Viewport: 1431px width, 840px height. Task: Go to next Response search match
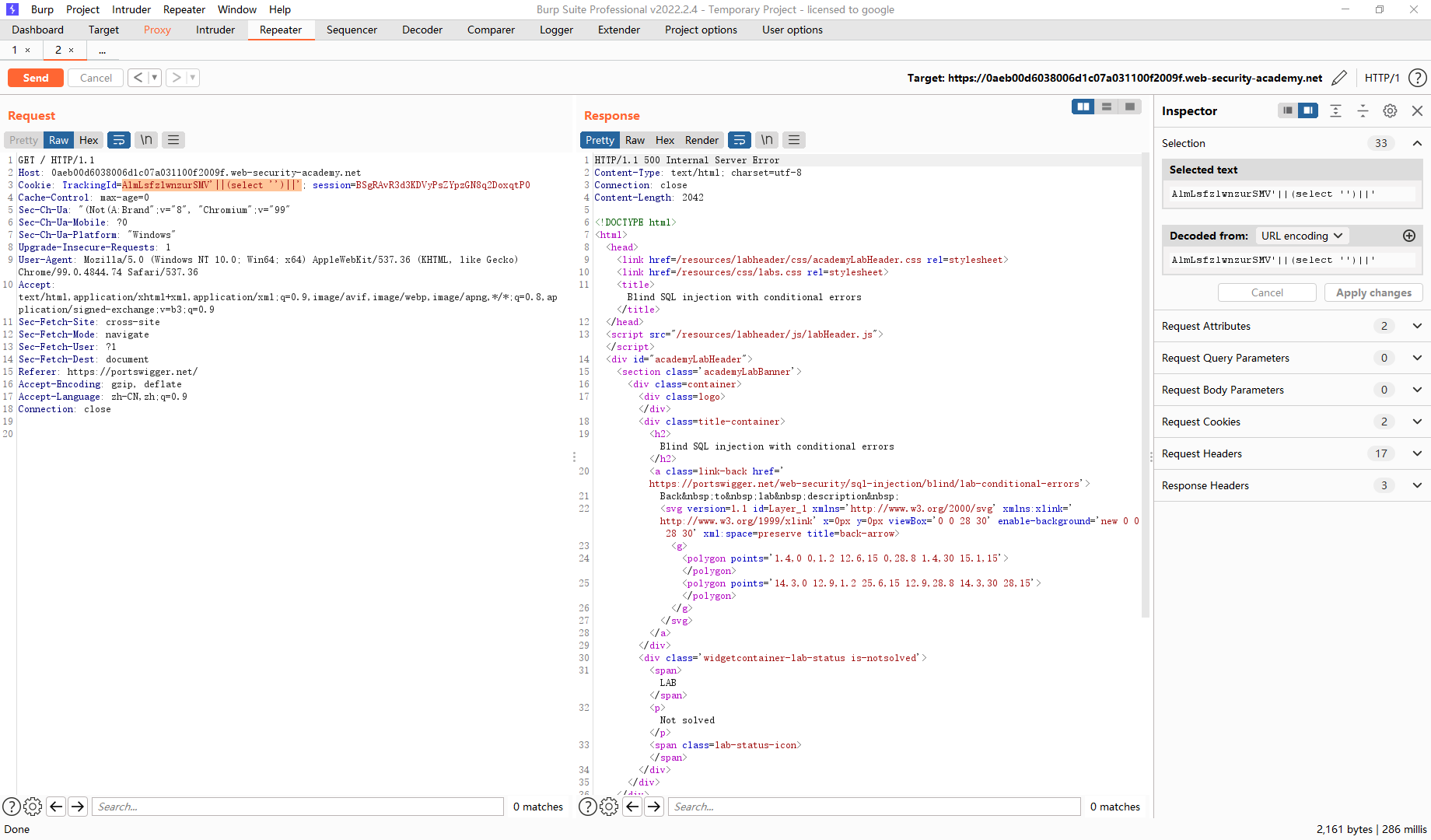654,807
